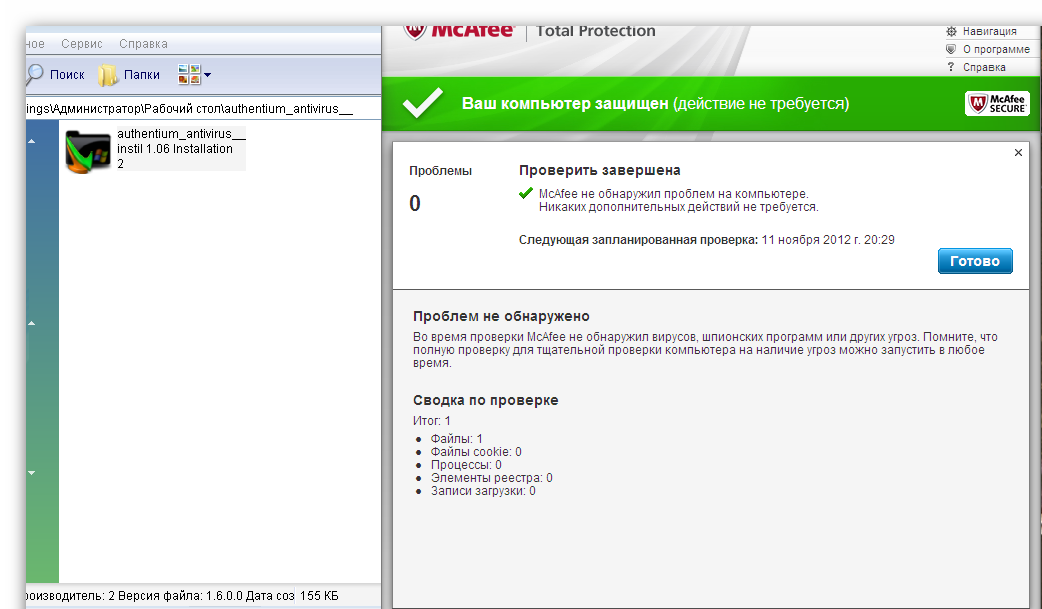Click the Explorer address bar path
The image size is (1042, 609).
click(190, 109)
